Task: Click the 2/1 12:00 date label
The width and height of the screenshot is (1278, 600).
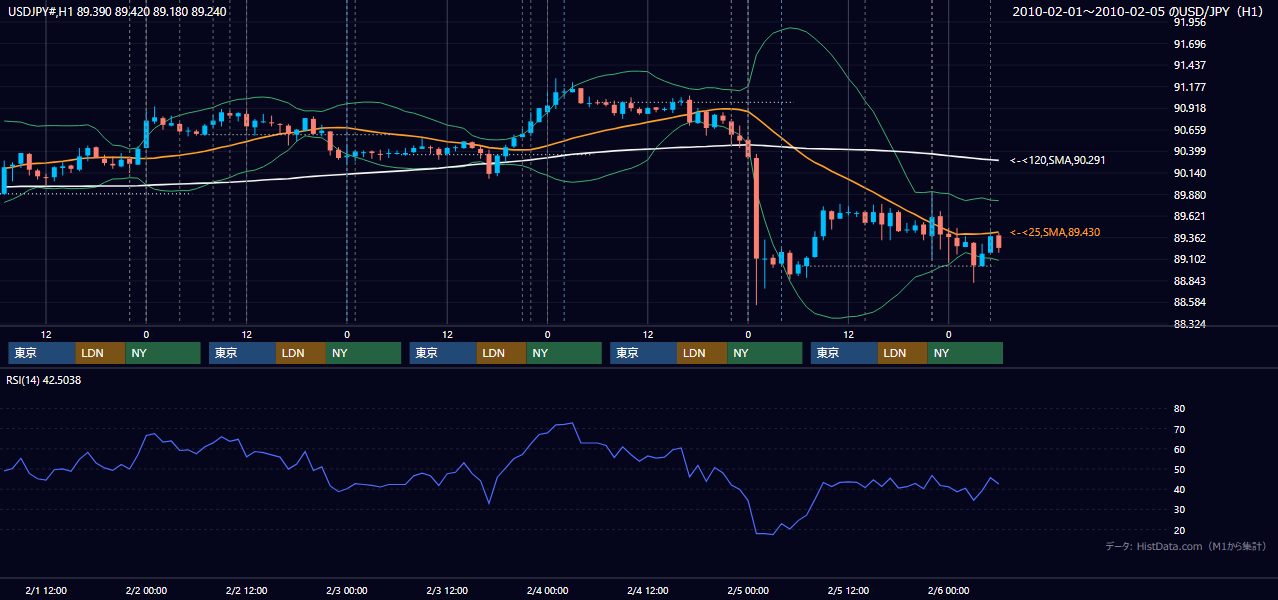Action: (x=46, y=590)
